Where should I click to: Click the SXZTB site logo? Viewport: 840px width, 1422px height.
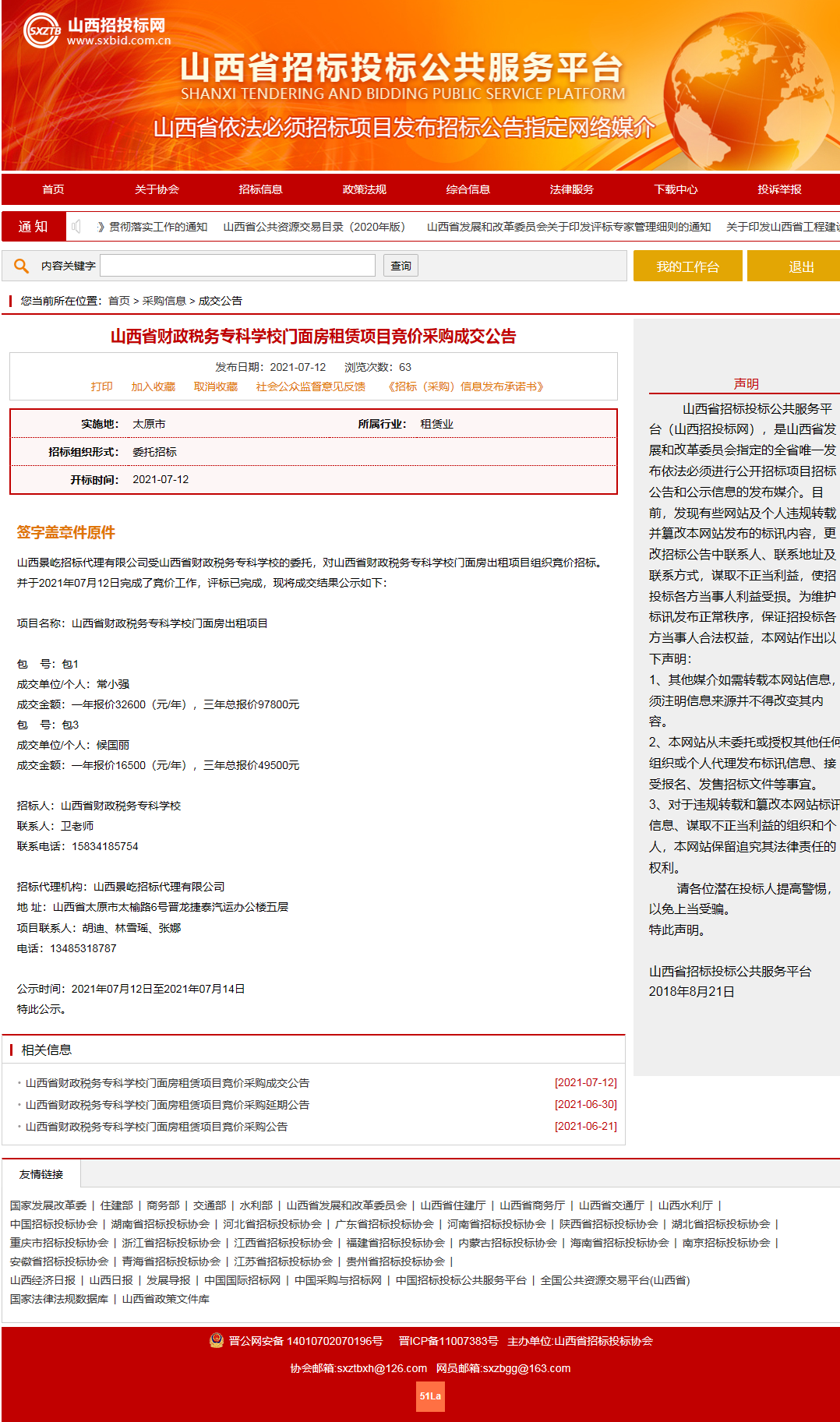click(42, 31)
